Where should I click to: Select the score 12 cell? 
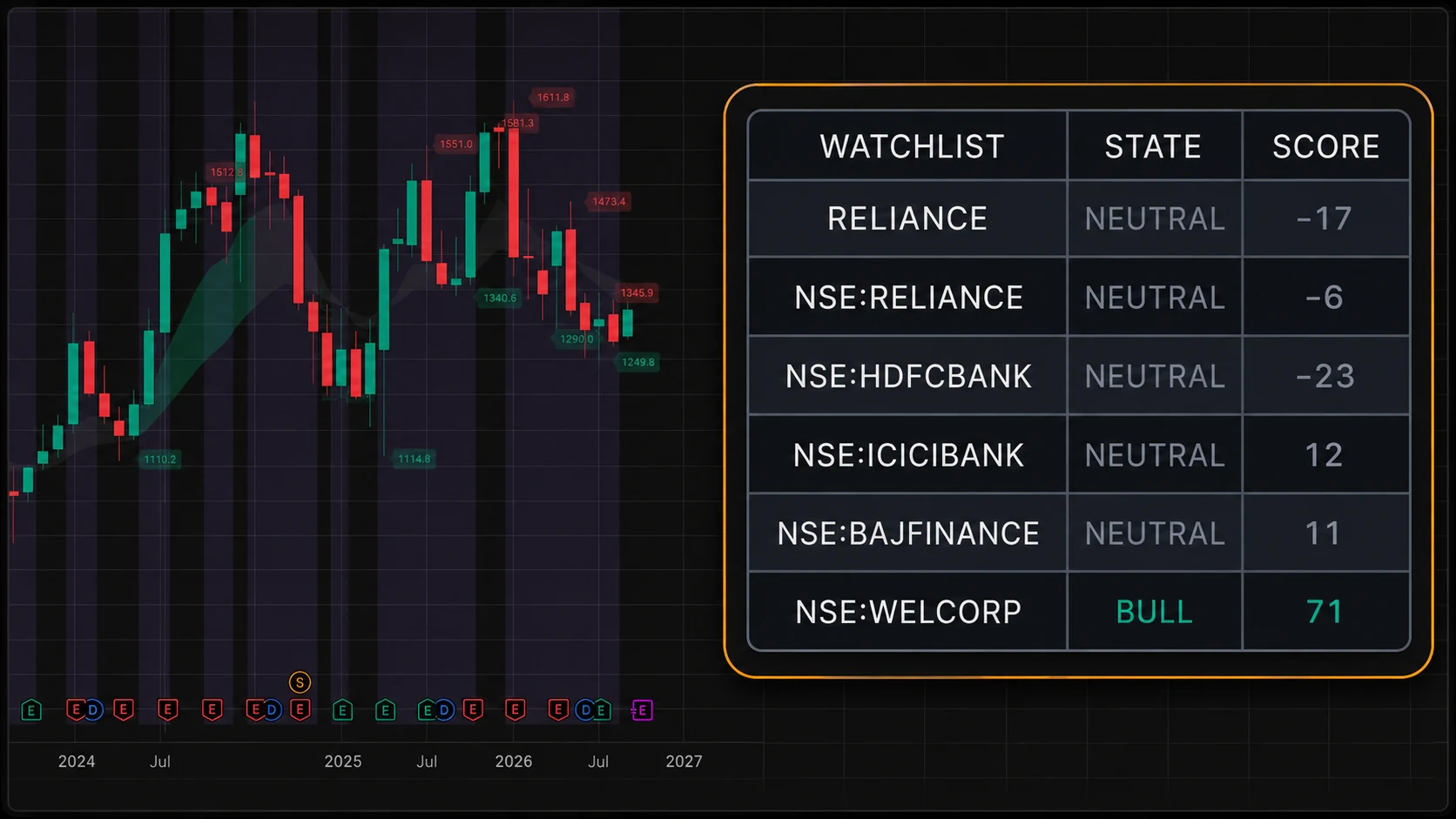(1325, 455)
